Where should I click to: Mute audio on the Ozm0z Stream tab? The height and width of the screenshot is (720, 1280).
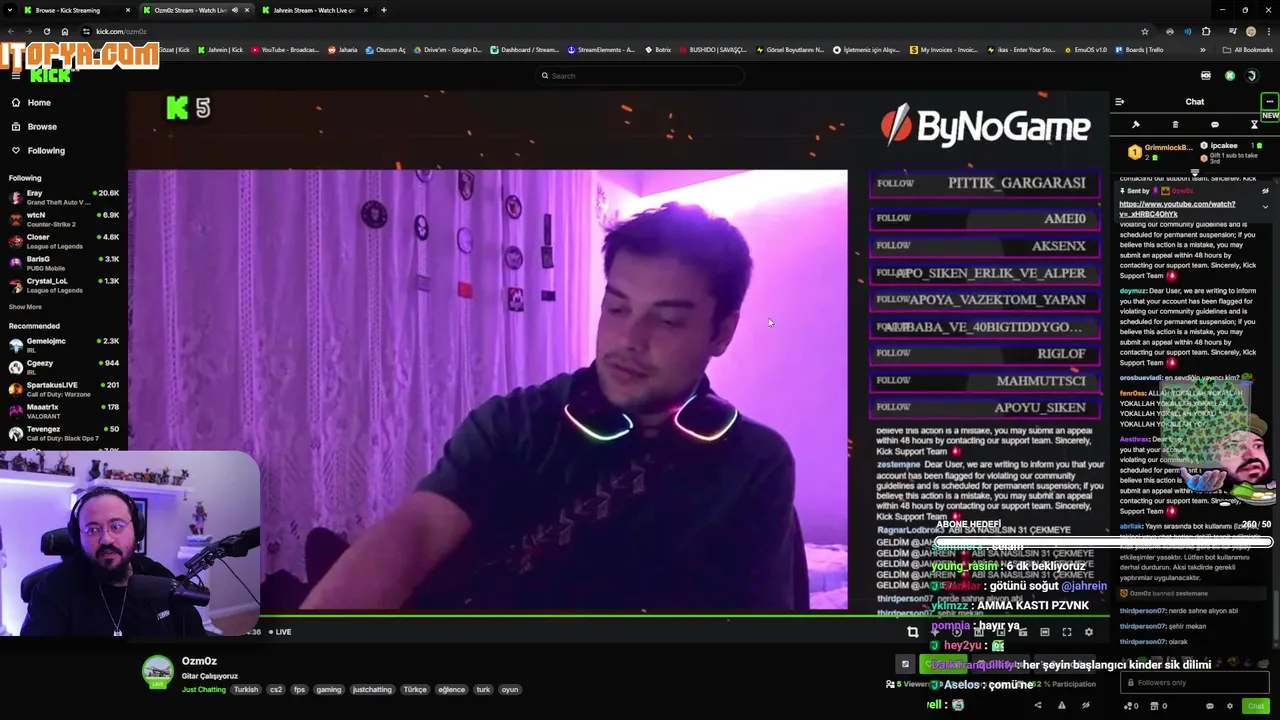[x=235, y=10]
